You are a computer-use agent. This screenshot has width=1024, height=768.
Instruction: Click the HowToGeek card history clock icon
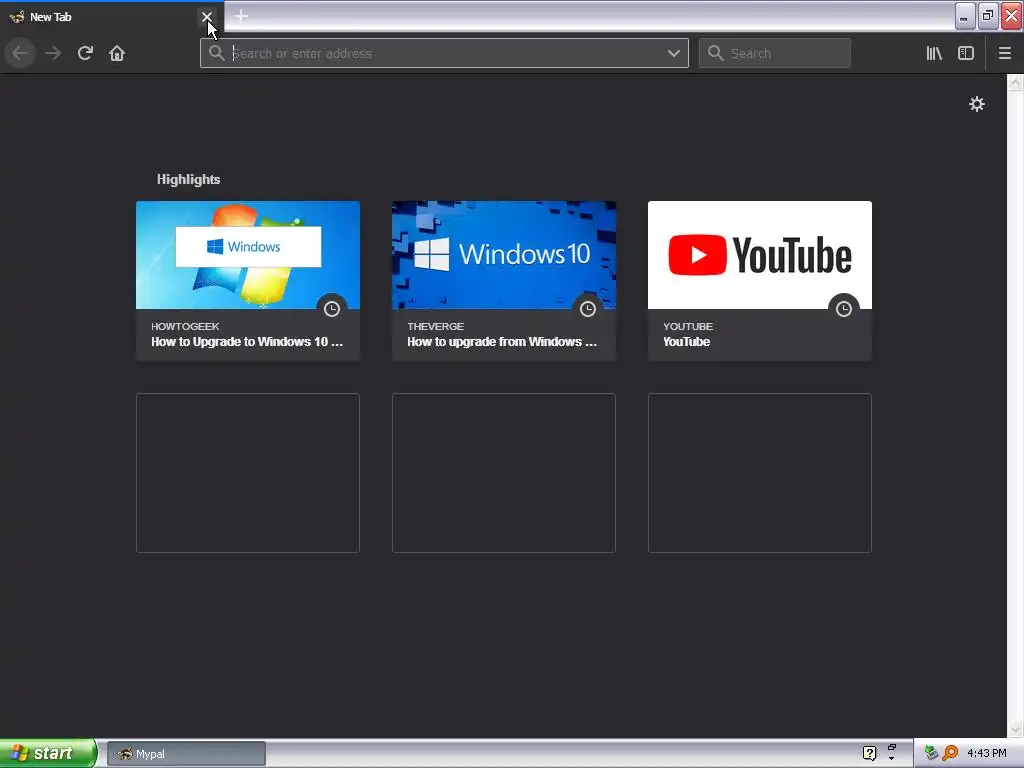tap(332, 309)
